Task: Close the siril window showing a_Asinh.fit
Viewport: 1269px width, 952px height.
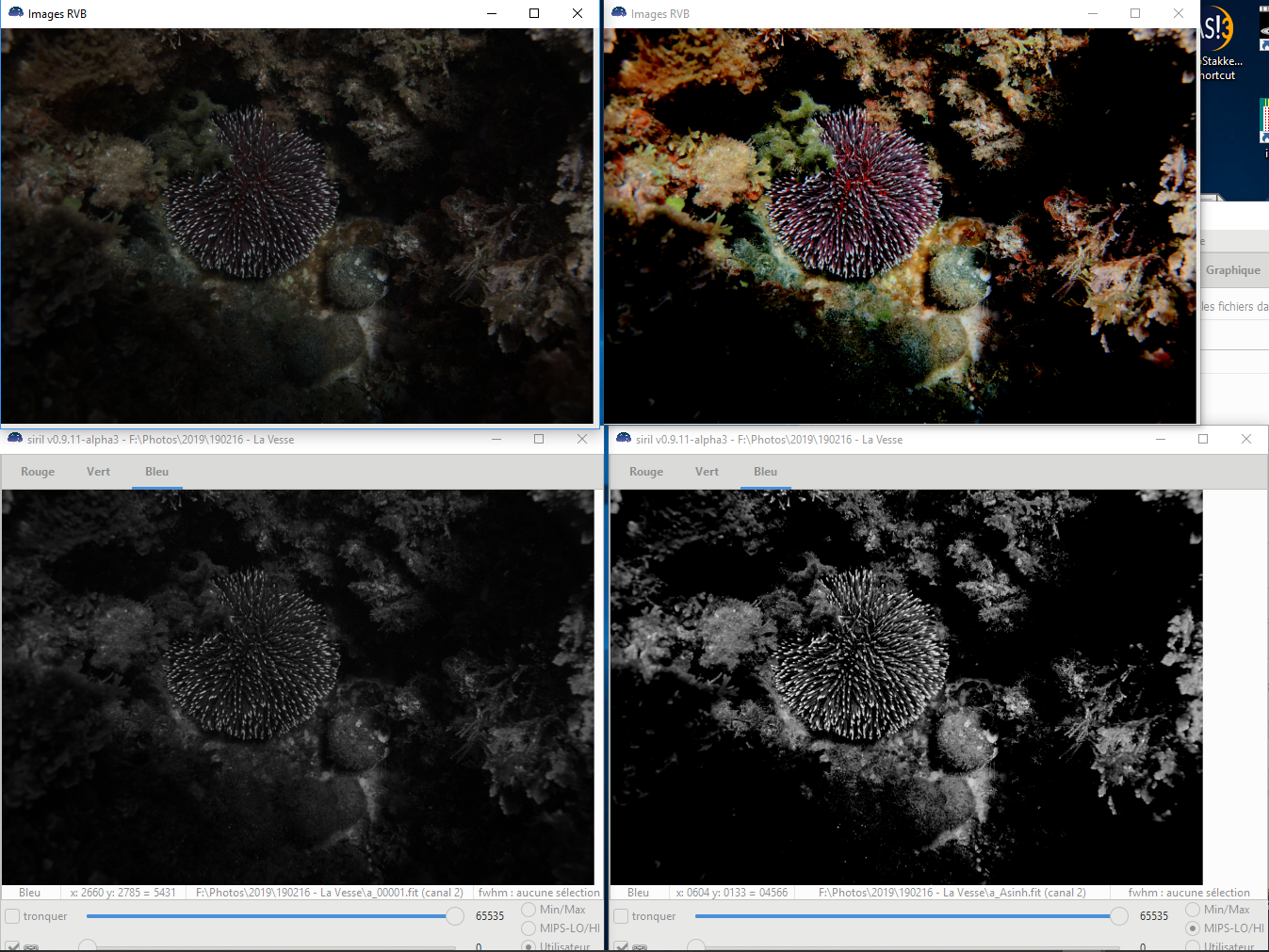Action: click(1246, 439)
